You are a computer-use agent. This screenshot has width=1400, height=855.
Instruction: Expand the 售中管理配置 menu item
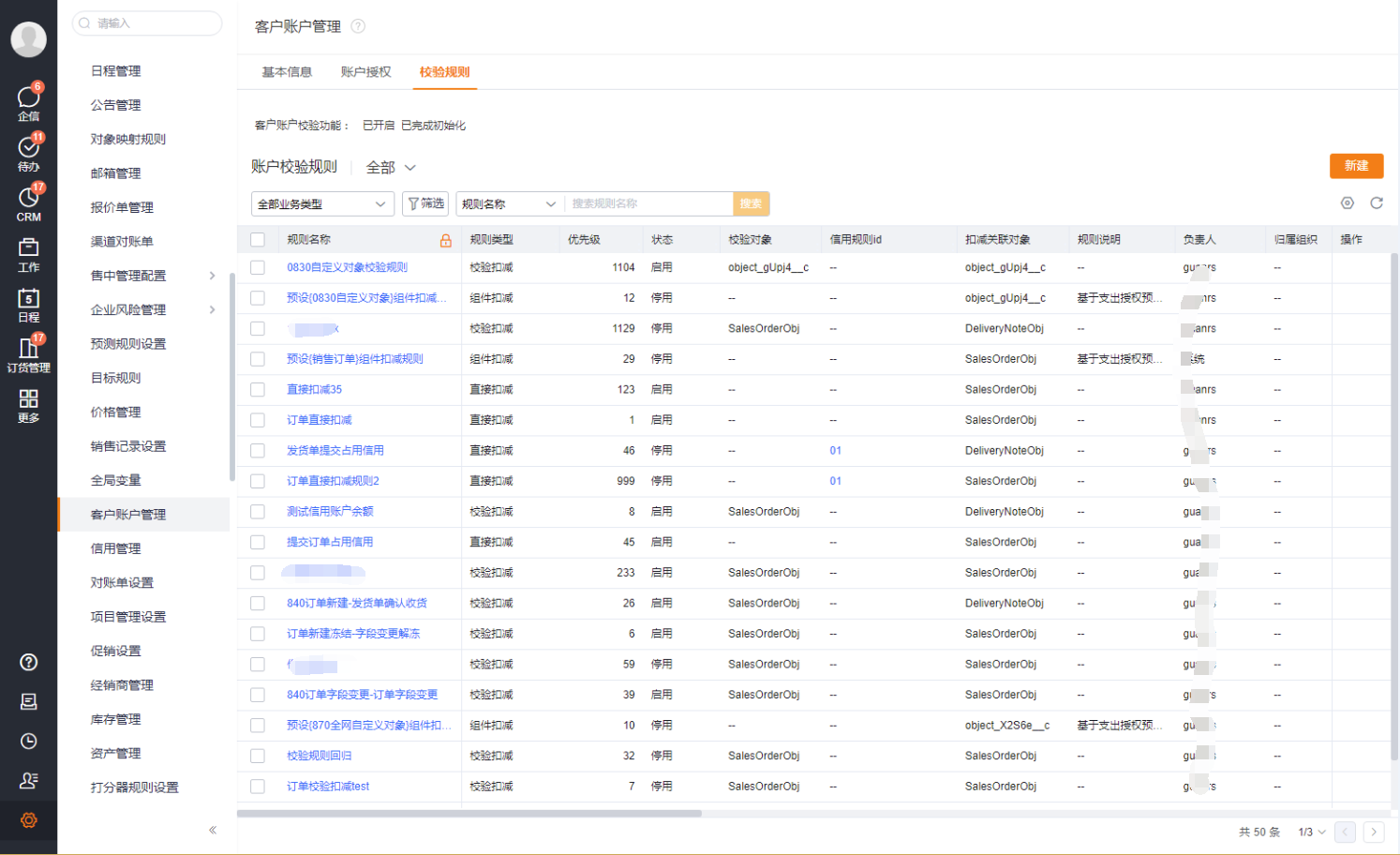212,276
